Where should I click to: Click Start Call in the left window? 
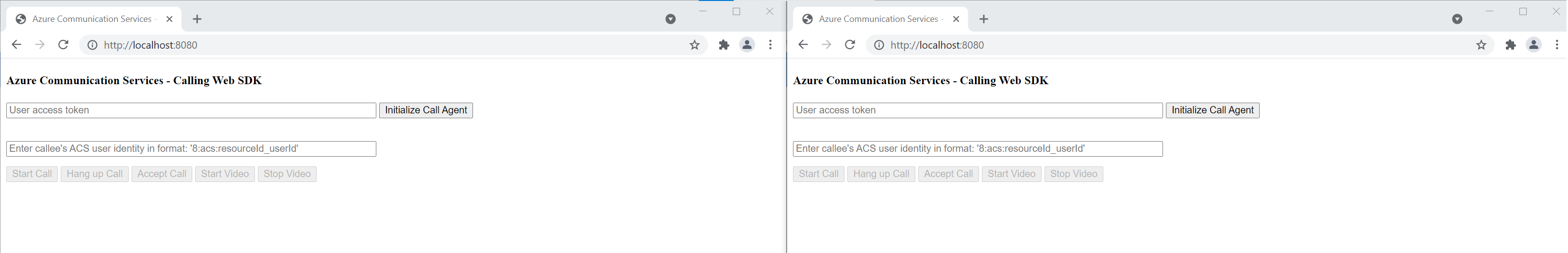point(32,174)
